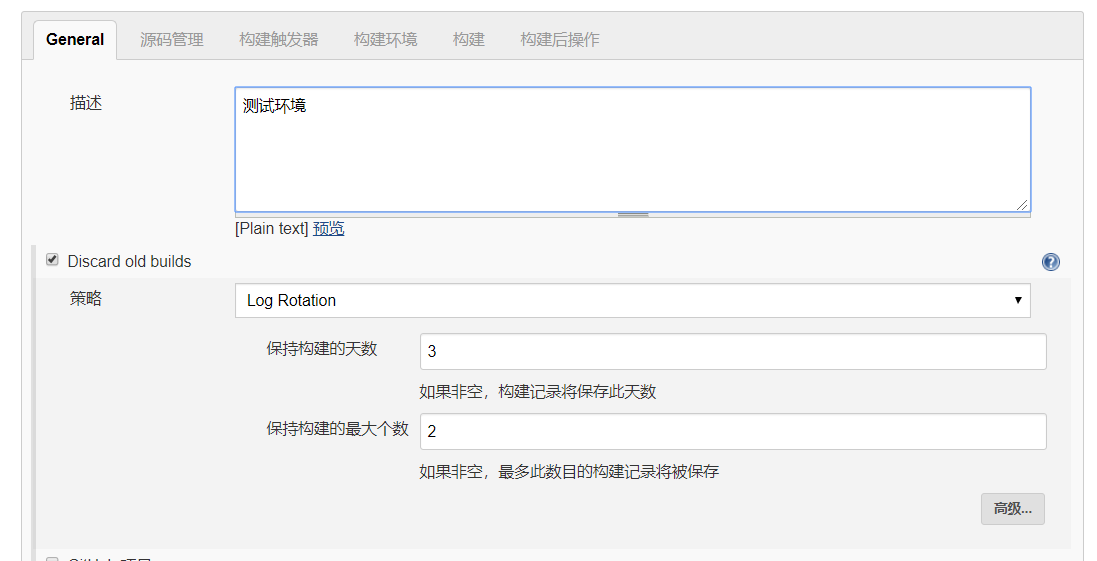Viewport: 1097px width, 561px height.
Task: Click the [Plain text] label
Action: 271,229
